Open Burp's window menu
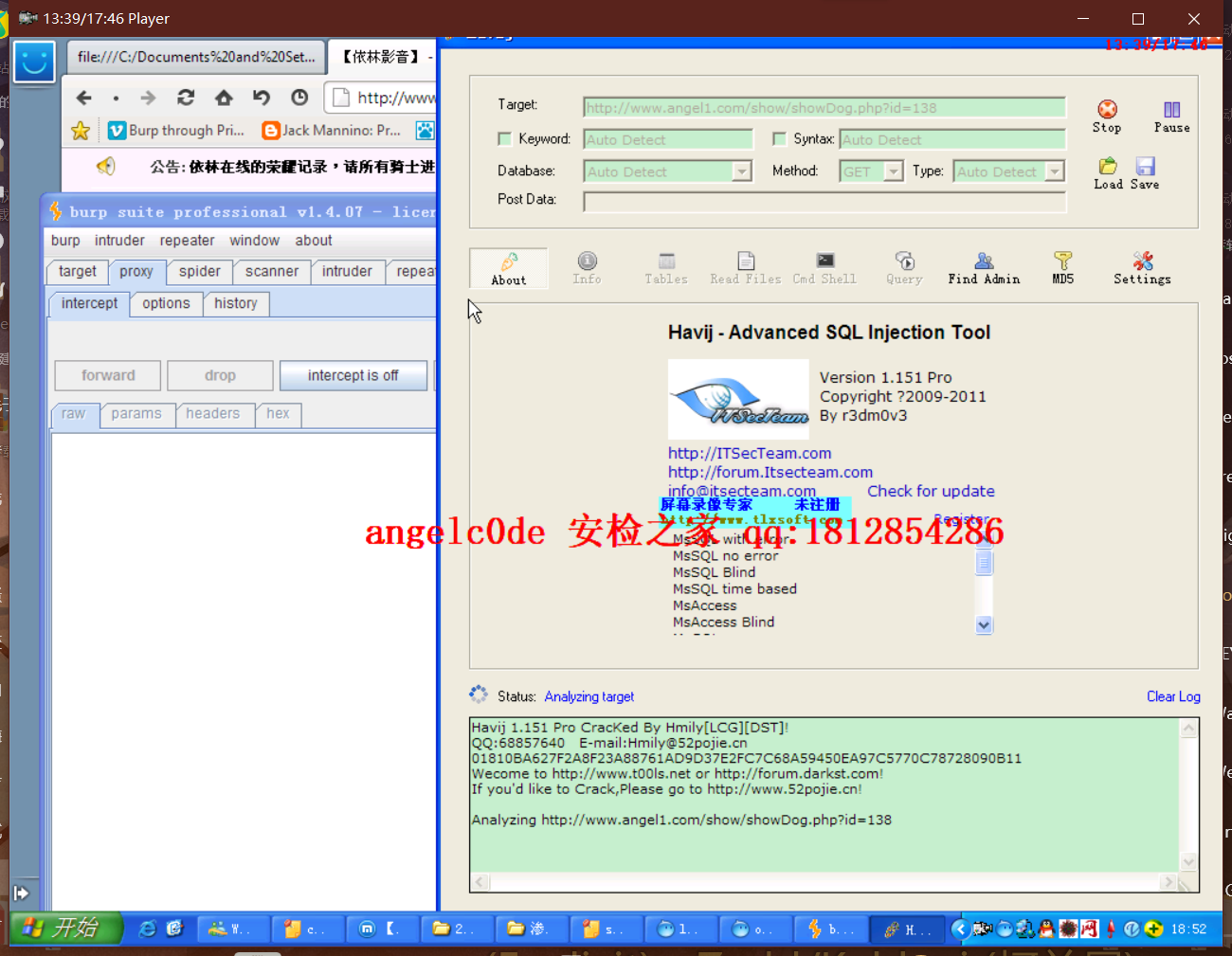 pyautogui.click(x=254, y=241)
